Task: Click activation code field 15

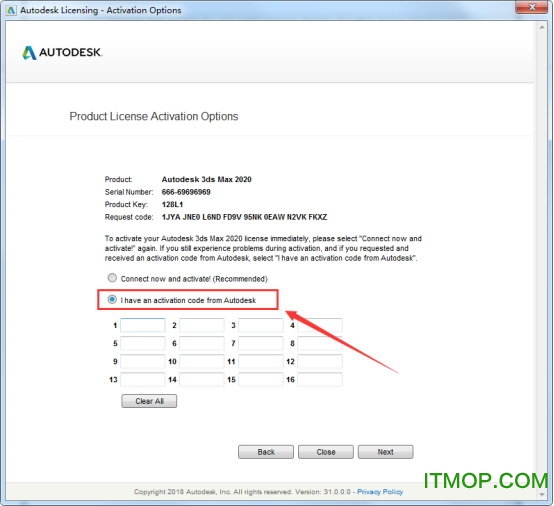Action: (261, 380)
